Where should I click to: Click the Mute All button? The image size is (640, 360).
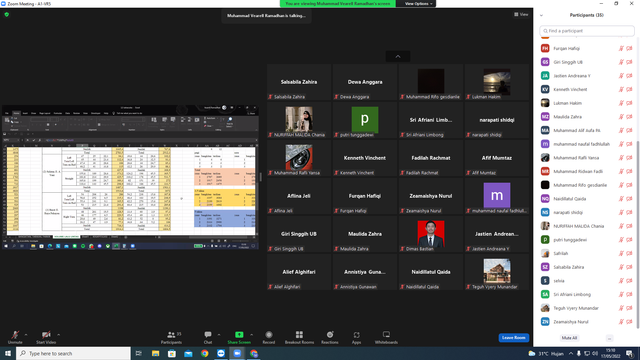tap(569, 338)
